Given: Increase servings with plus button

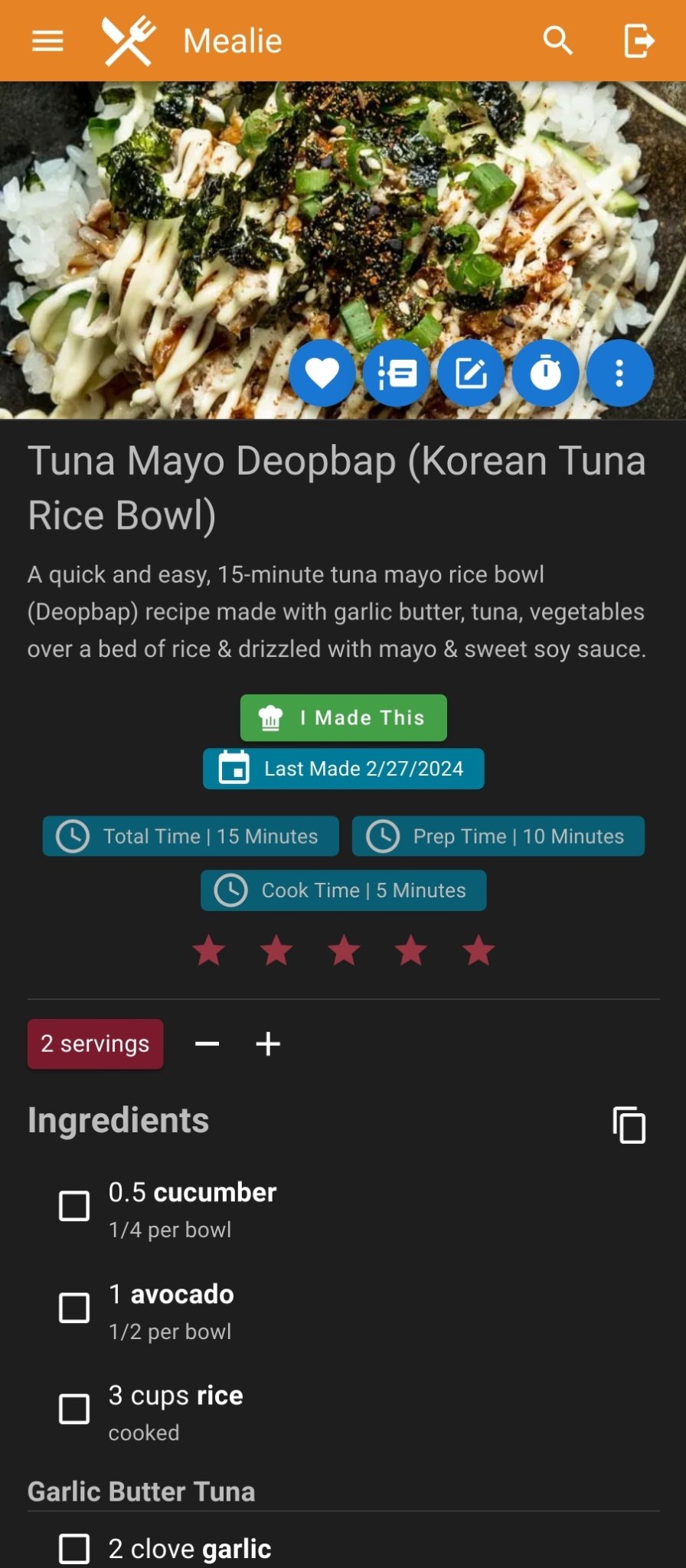Looking at the screenshot, I should (268, 1044).
